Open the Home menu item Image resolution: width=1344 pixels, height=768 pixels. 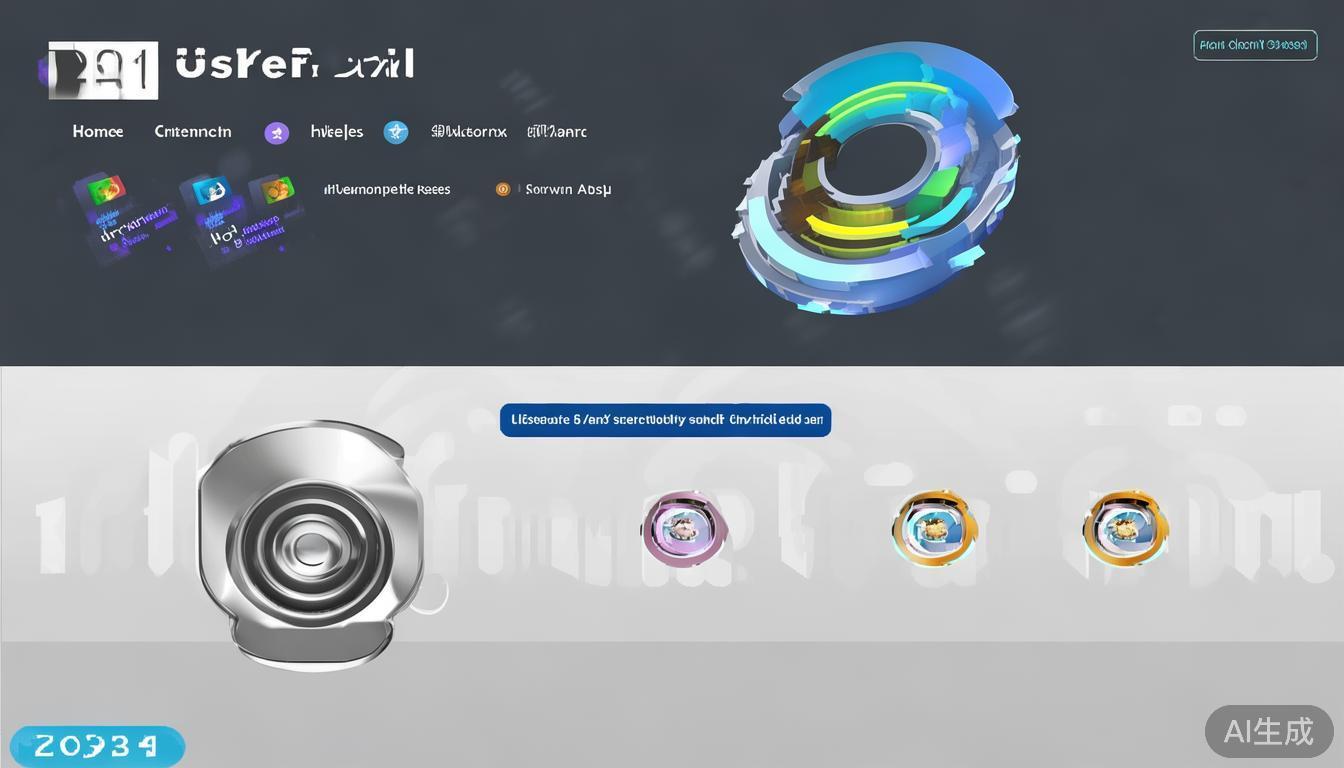pyautogui.click(x=98, y=132)
